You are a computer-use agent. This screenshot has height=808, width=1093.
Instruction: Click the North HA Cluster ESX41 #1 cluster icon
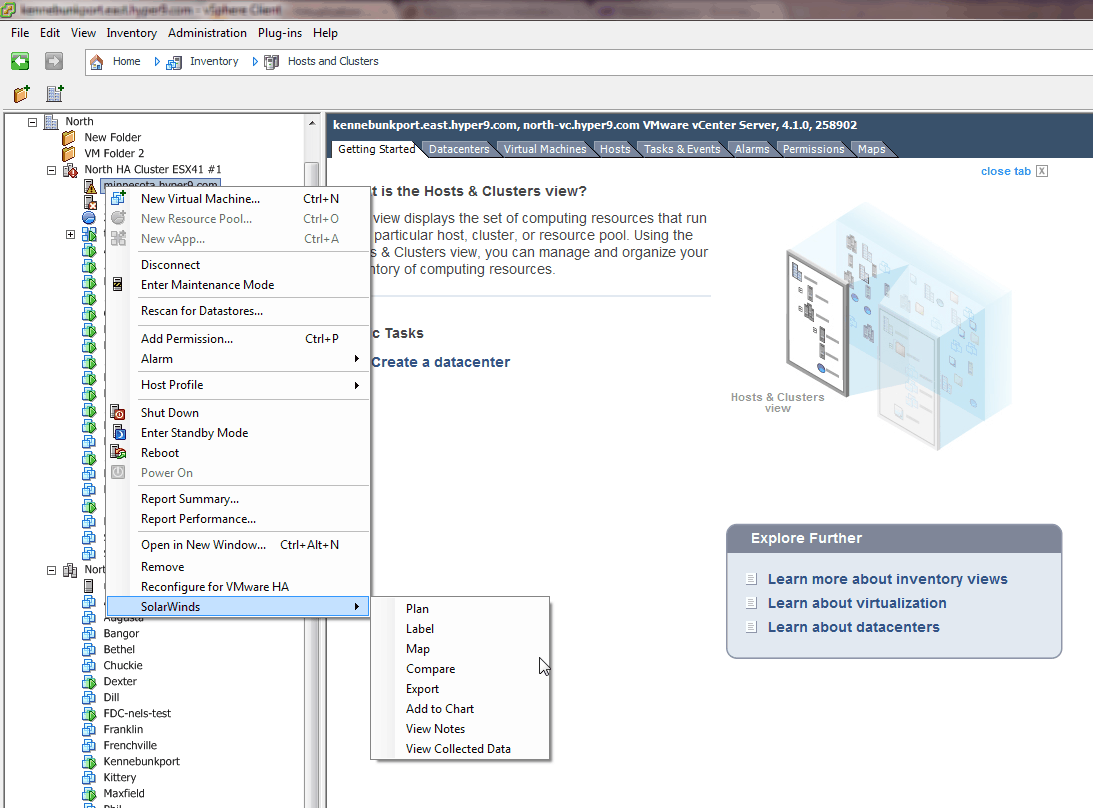coord(70,169)
